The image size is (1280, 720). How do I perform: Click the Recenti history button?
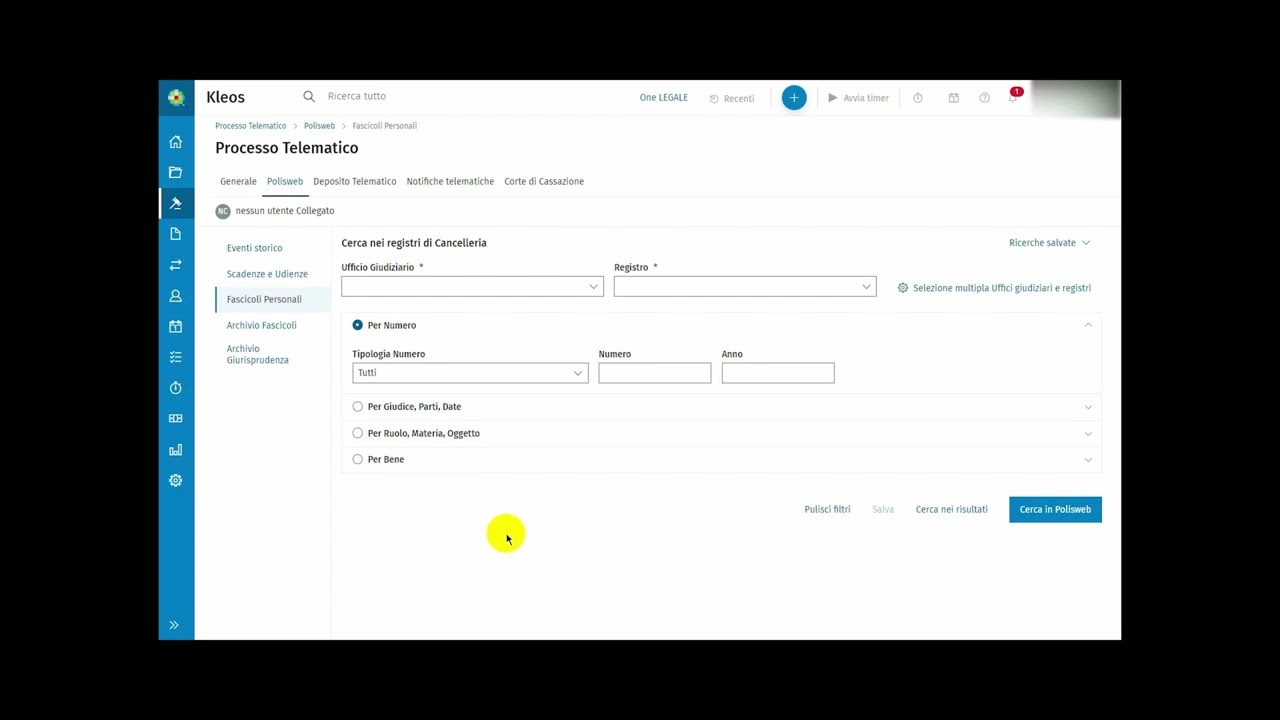pyautogui.click(x=732, y=98)
